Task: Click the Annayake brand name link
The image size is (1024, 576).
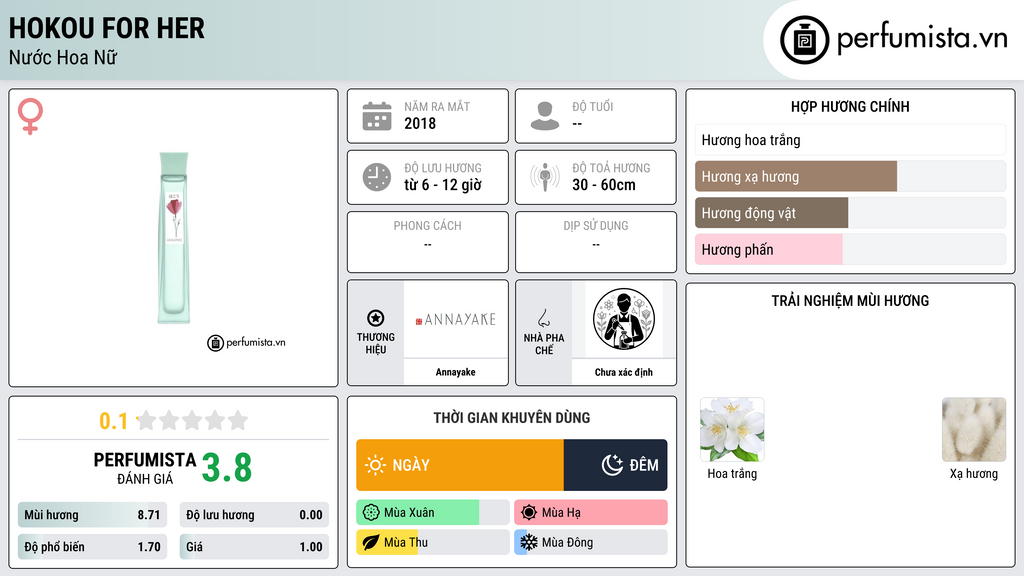Action: pos(455,372)
